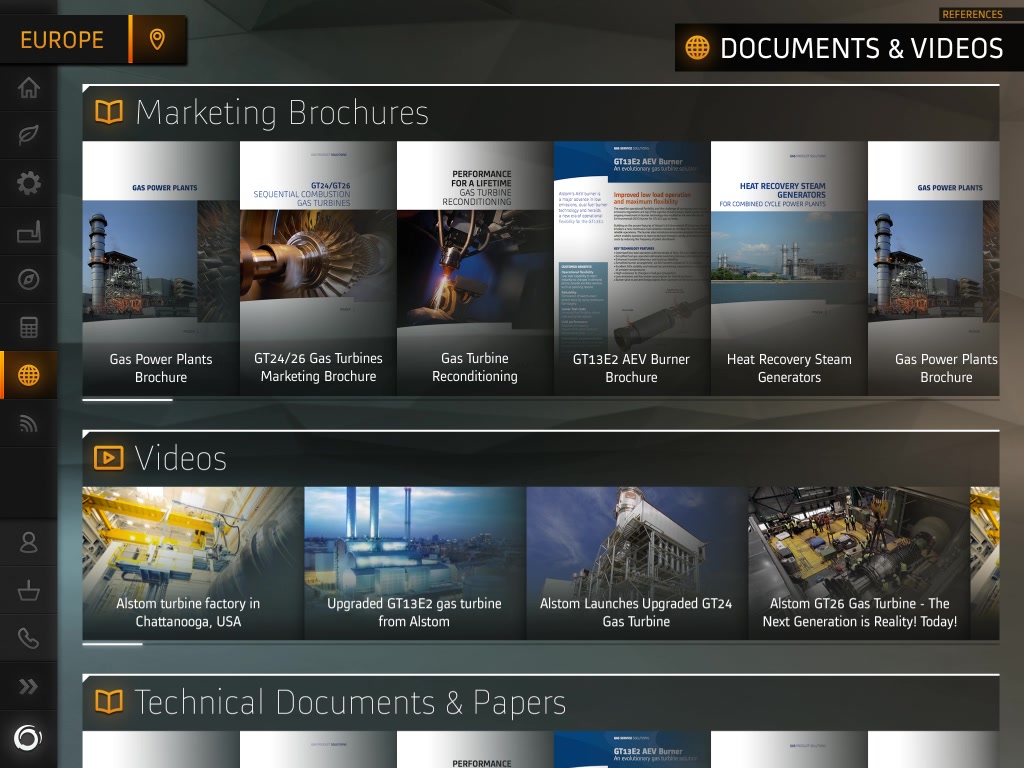This screenshot has height=768, width=1024.
Task: Open GT24/26 Gas Turbines Marketing Brochure
Action: [x=318, y=268]
